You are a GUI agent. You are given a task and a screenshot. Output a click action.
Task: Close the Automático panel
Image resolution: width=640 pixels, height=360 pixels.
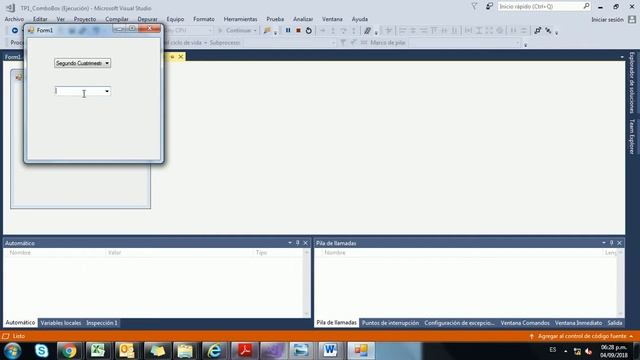point(305,243)
